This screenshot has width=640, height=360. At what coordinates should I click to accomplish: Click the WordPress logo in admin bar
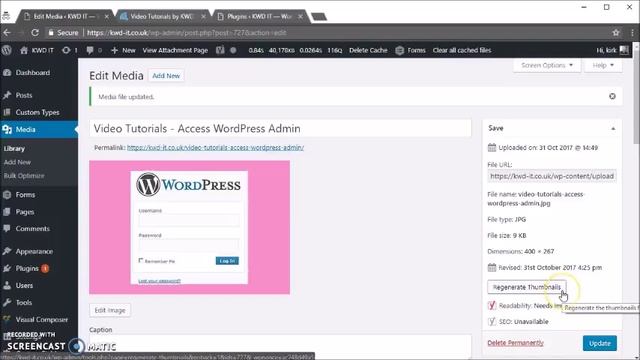click(7, 50)
